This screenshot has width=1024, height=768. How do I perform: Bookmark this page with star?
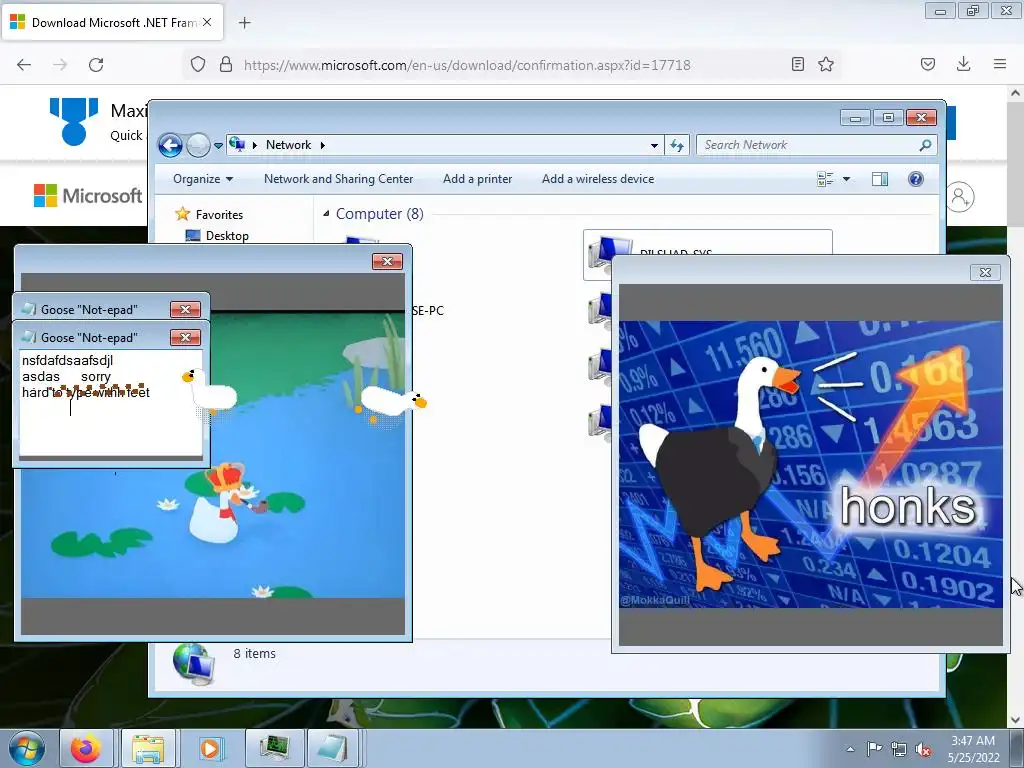pos(826,64)
